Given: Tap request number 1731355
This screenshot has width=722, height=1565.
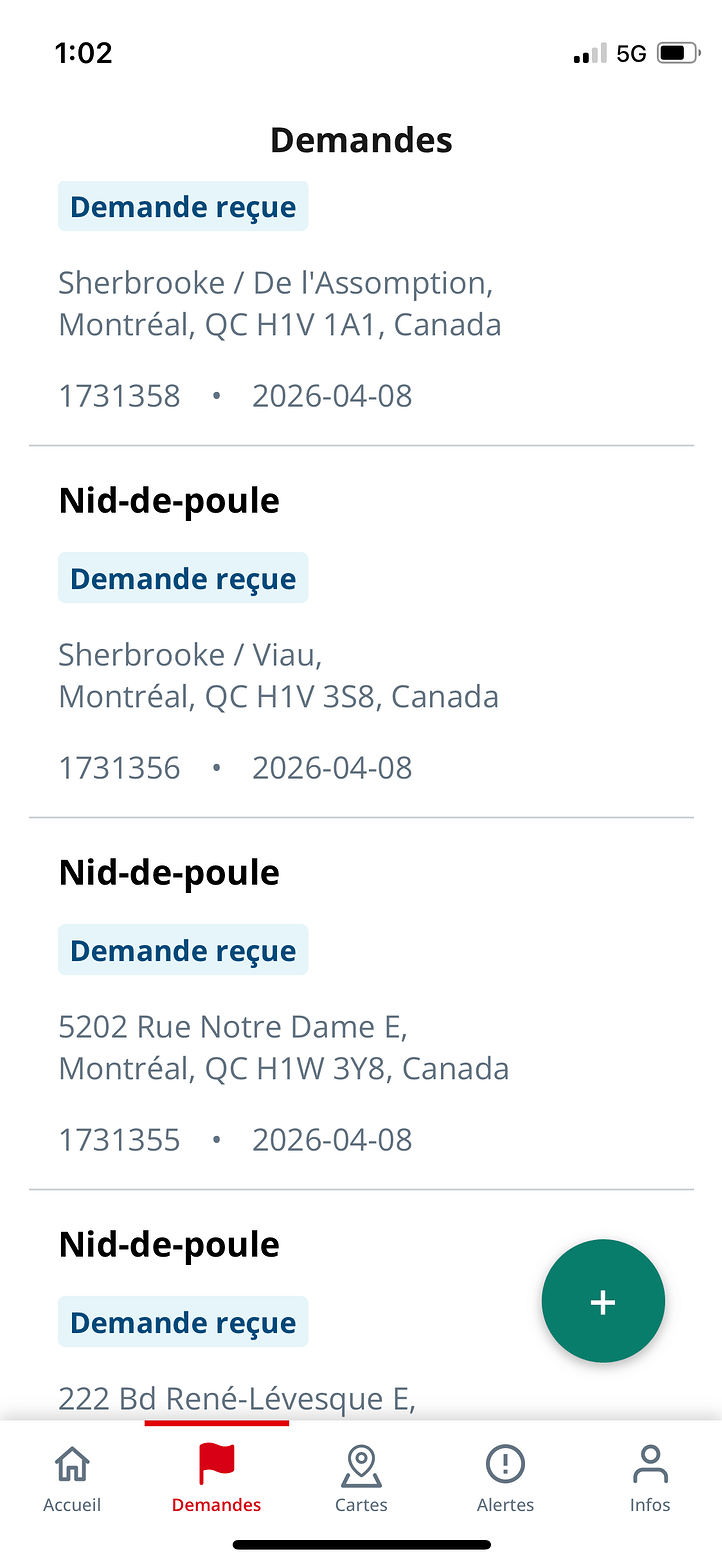Looking at the screenshot, I should coord(120,1140).
